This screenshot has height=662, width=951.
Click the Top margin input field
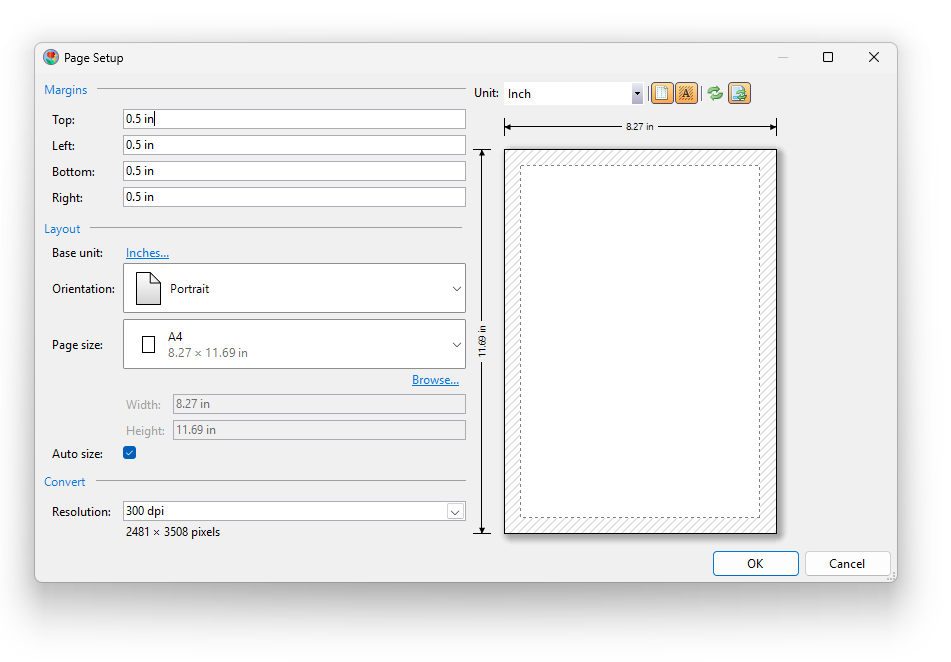click(x=292, y=118)
